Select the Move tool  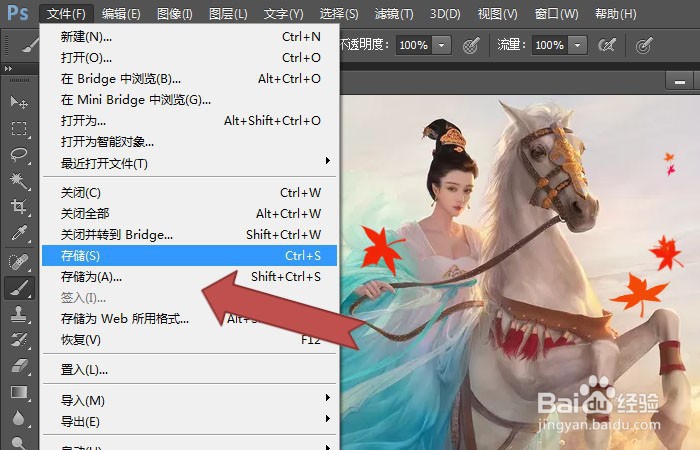pos(19,103)
